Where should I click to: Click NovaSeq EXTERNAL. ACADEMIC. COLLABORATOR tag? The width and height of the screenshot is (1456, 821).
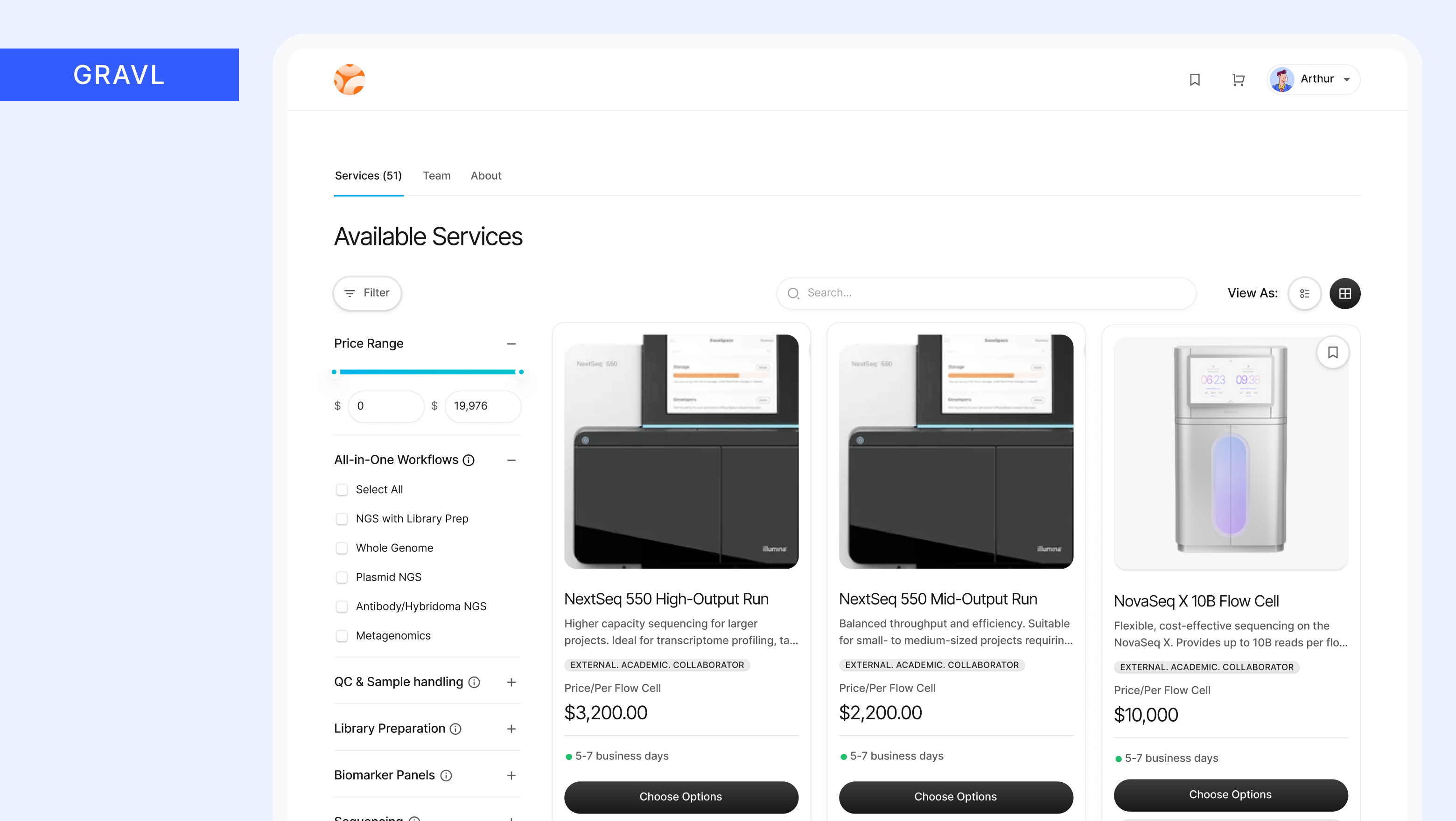(1206, 668)
